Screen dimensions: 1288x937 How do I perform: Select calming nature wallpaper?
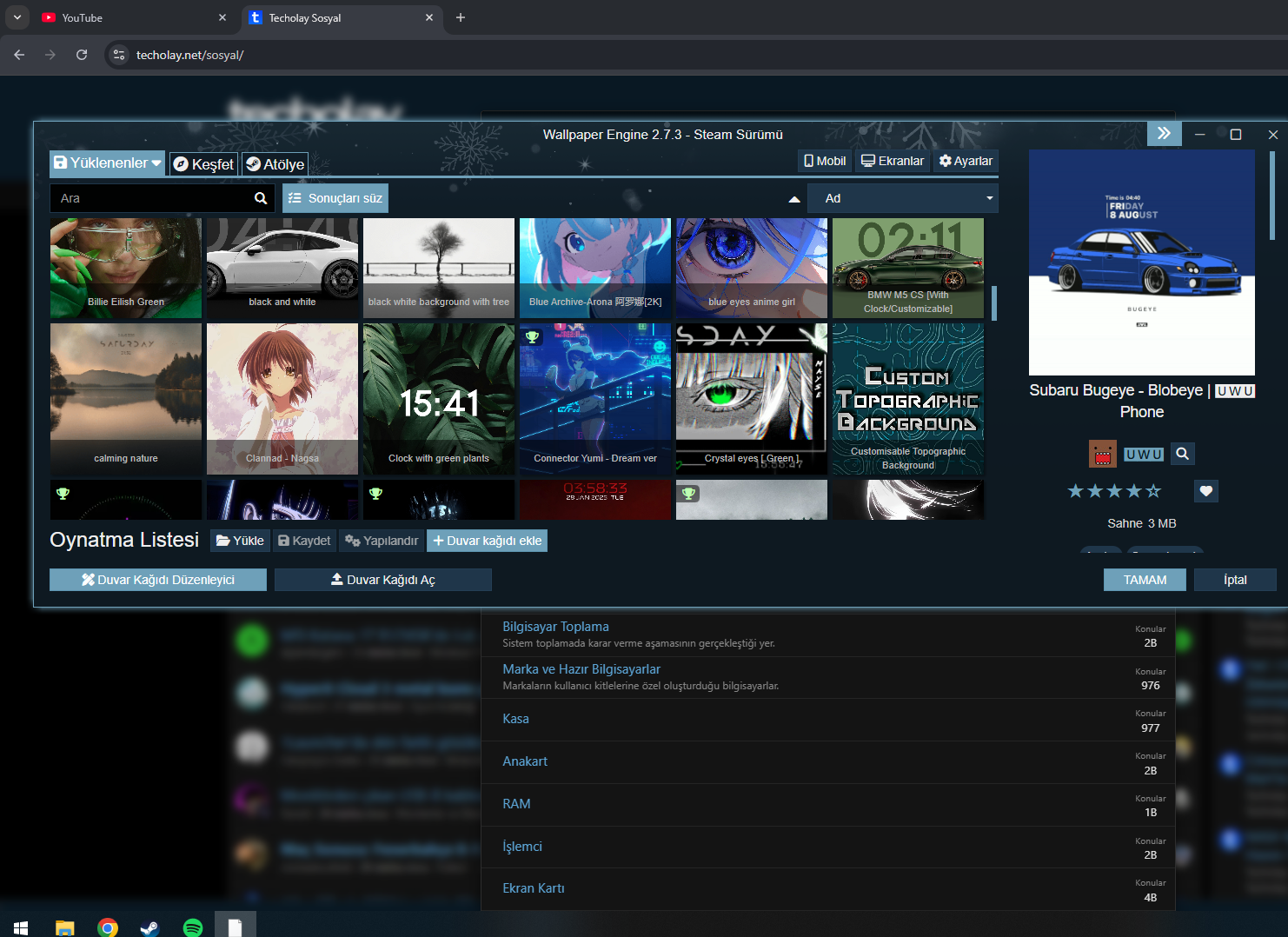click(x=126, y=399)
